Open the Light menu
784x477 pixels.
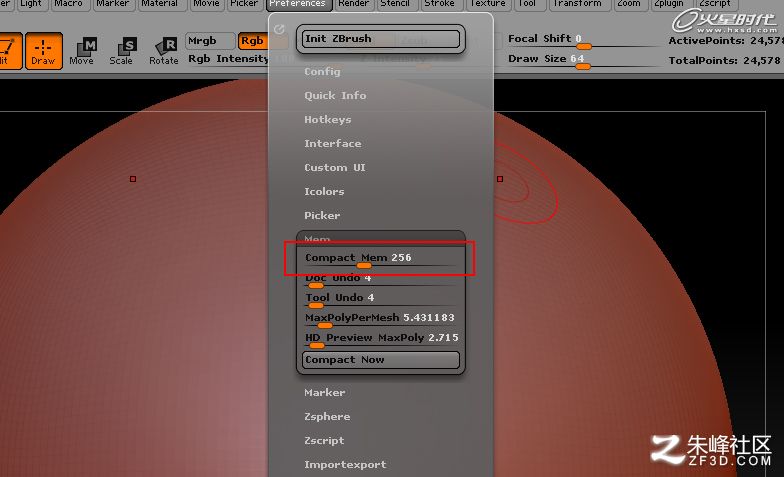(30, 4)
